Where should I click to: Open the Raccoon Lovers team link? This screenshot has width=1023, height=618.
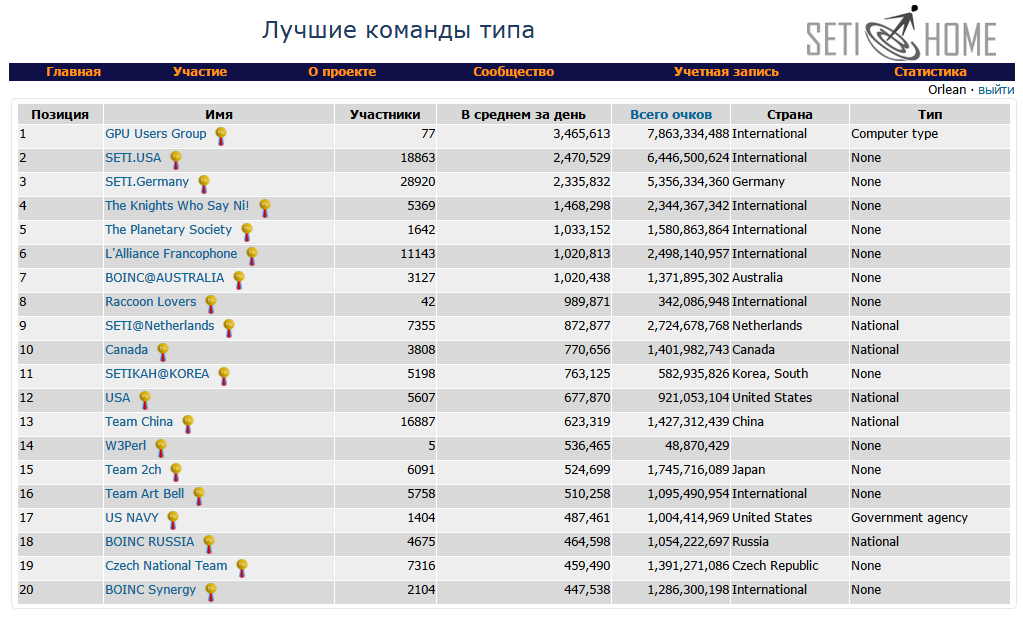coord(151,302)
